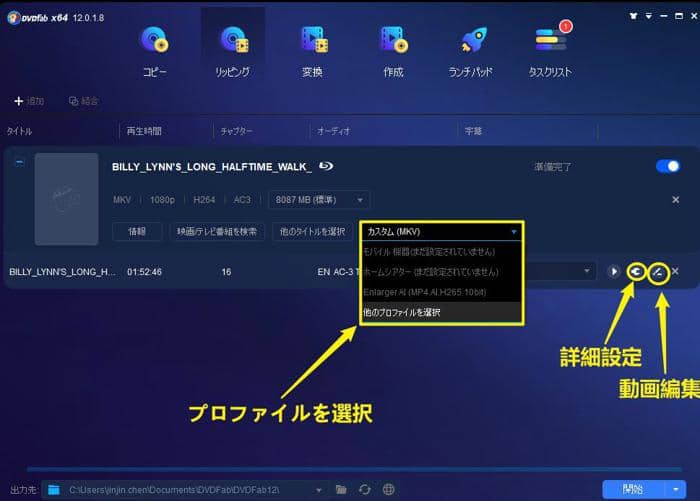Screen dimensions: 700x501
Task: Remove the source with the X beside size
Action: tap(675, 200)
